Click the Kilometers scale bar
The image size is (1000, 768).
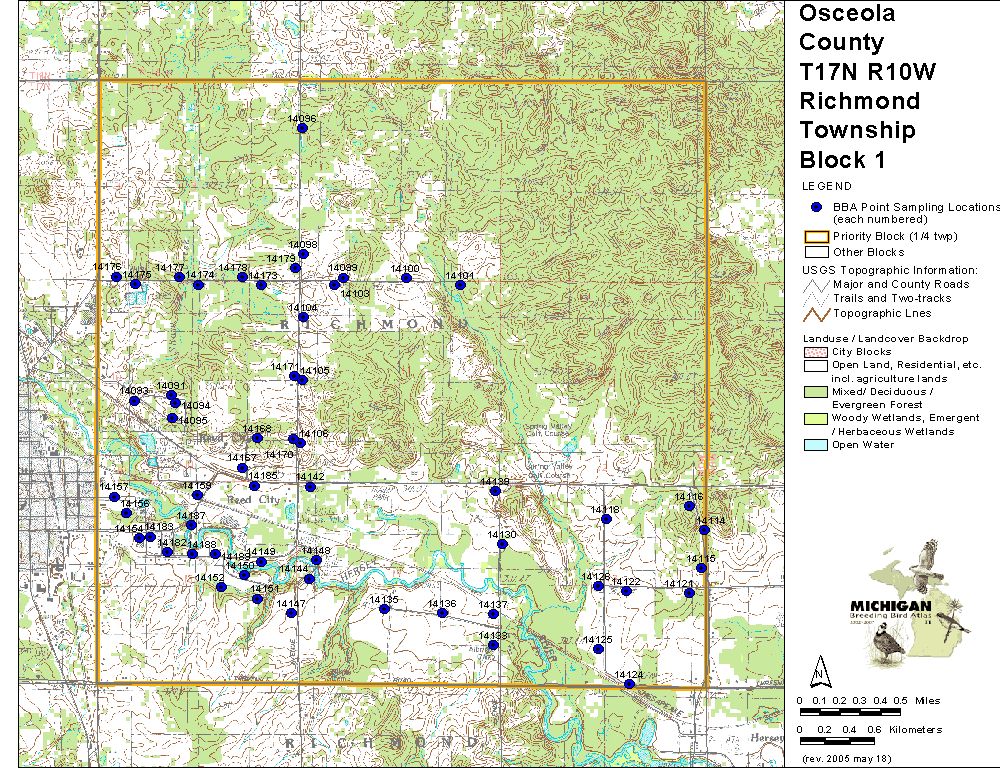point(850,741)
